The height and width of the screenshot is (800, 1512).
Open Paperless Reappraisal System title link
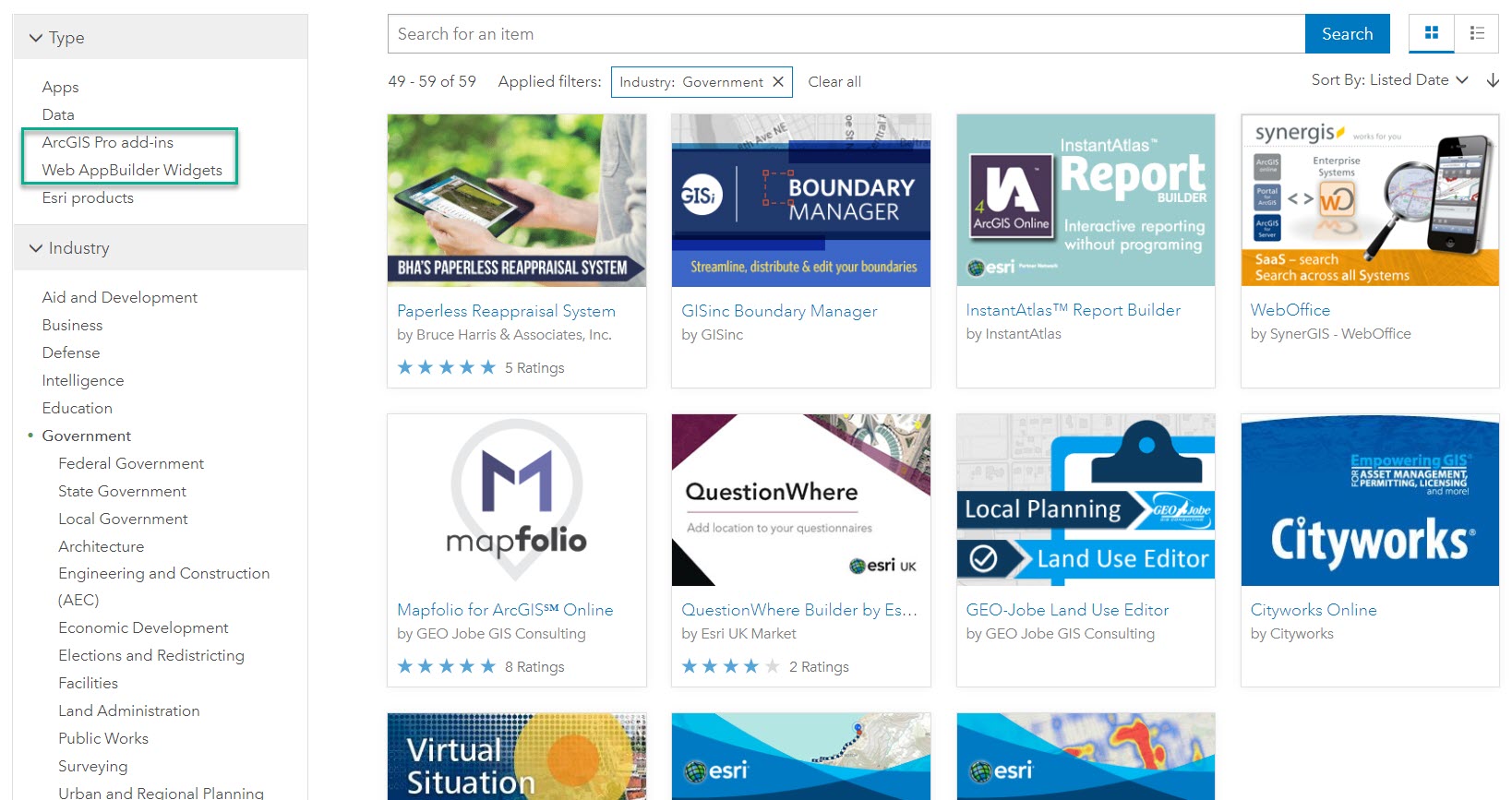tap(506, 311)
